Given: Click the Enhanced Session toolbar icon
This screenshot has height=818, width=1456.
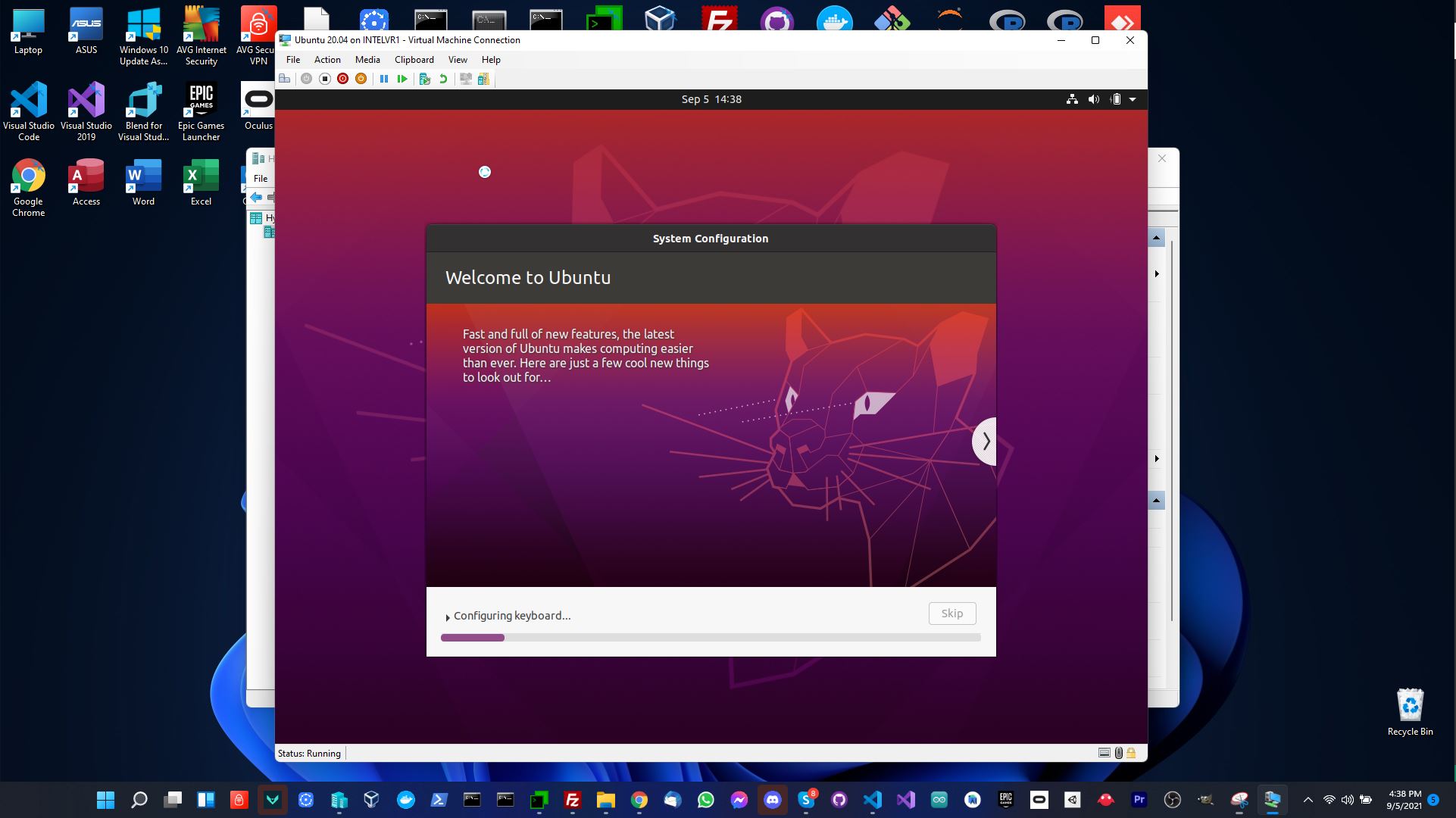Looking at the screenshot, I should coord(466,79).
